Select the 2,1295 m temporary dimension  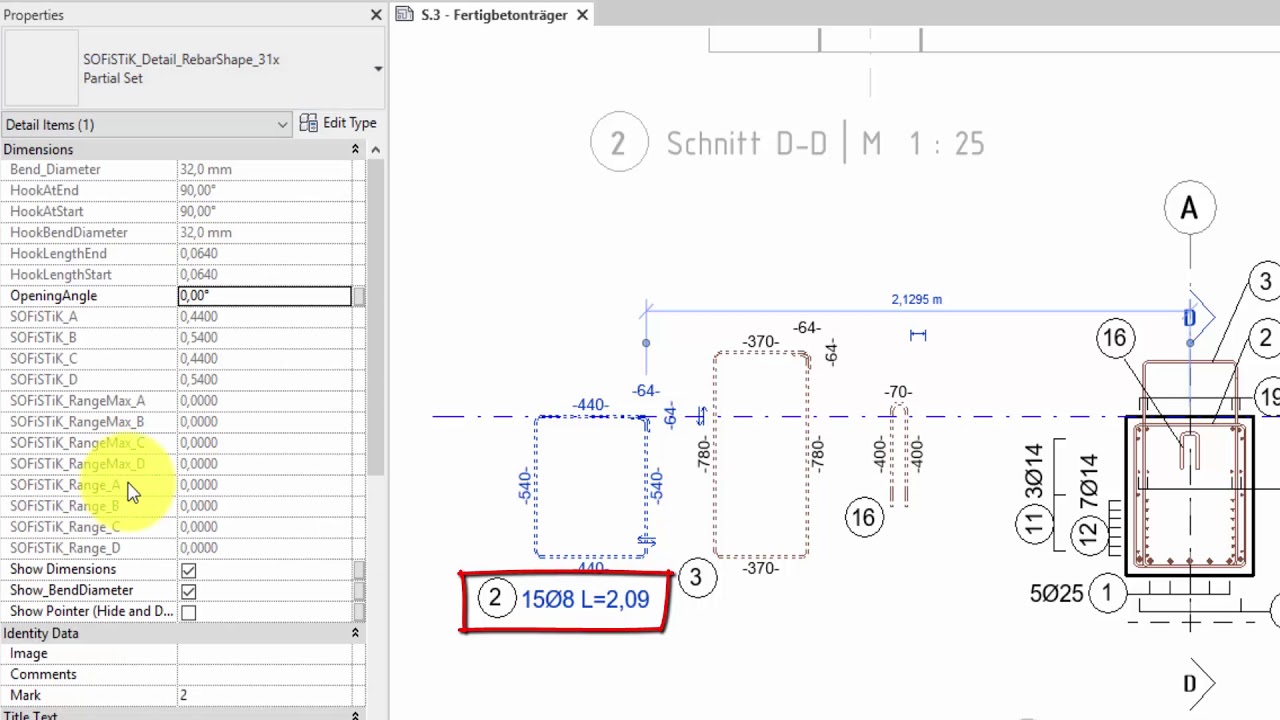(916, 299)
